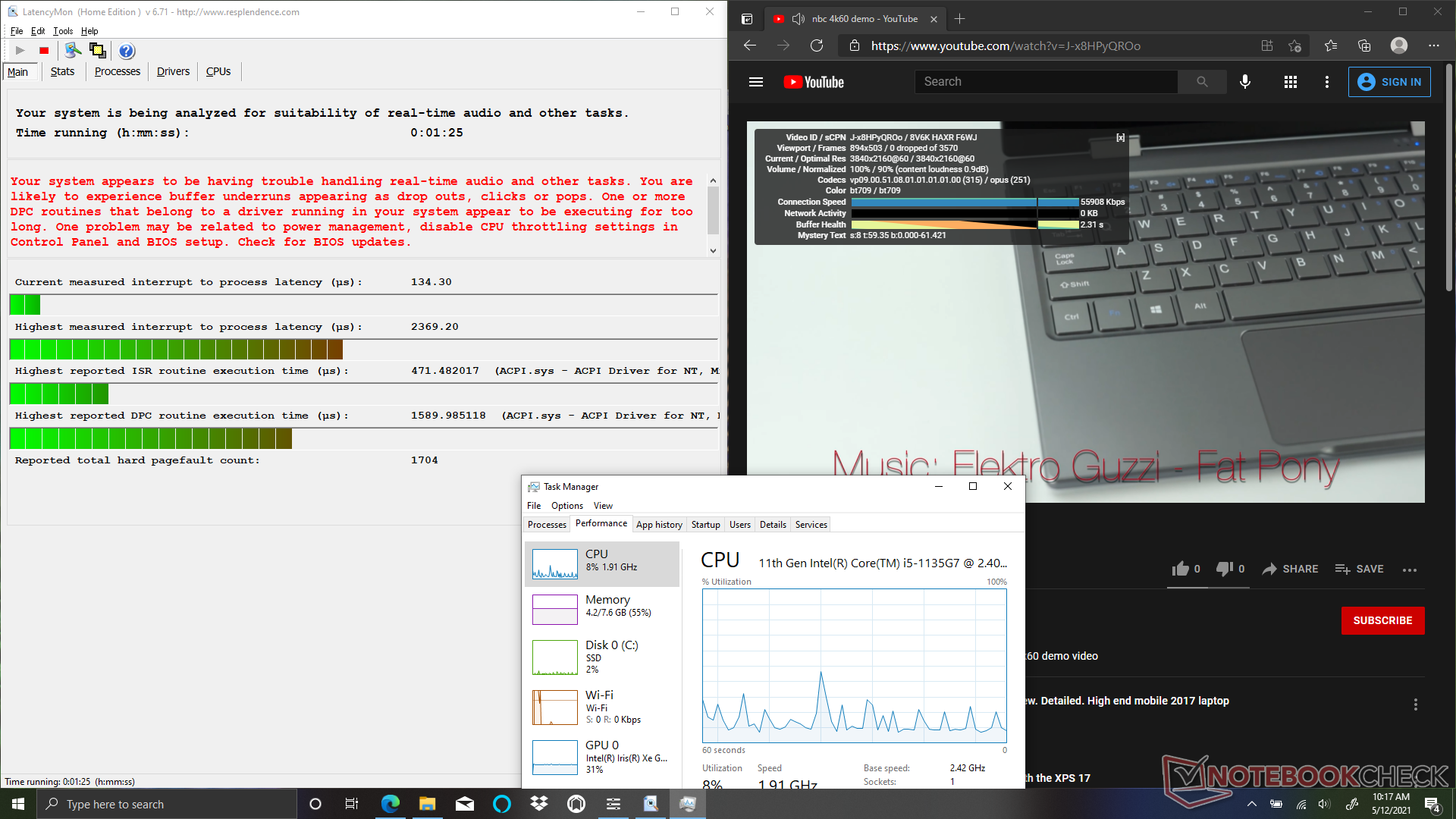
Task: Refresh the browser page
Action: (x=817, y=45)
